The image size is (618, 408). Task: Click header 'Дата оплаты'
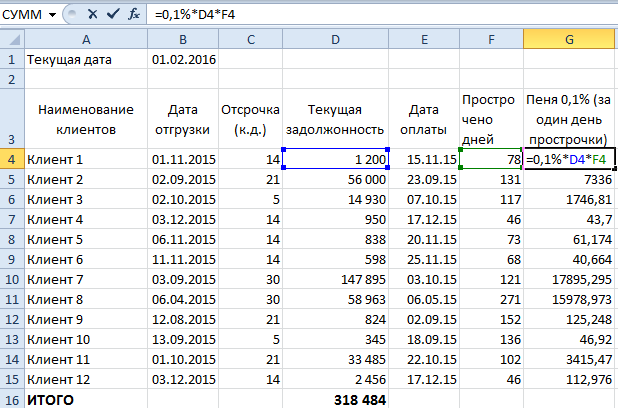click(x=424, y=119)
